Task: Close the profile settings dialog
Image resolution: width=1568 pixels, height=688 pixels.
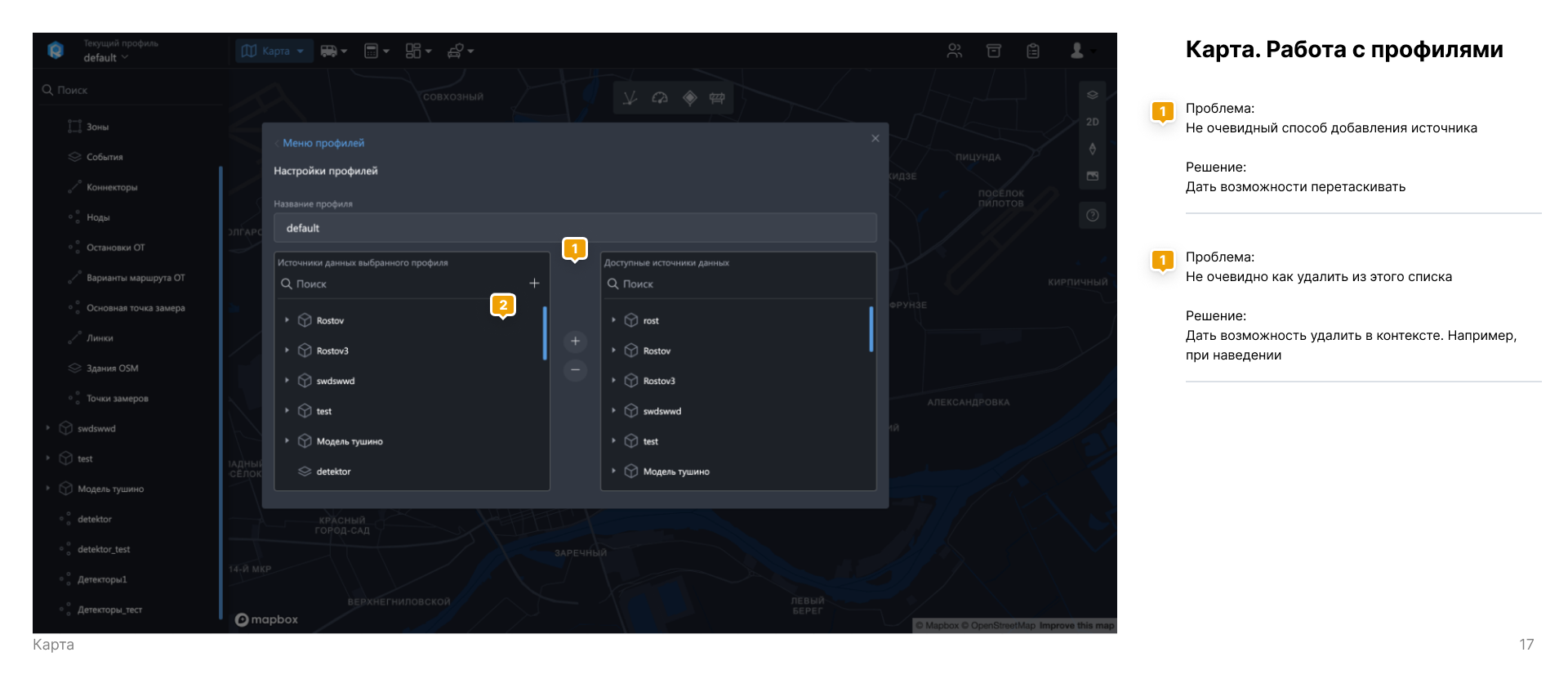Action: 875,138
